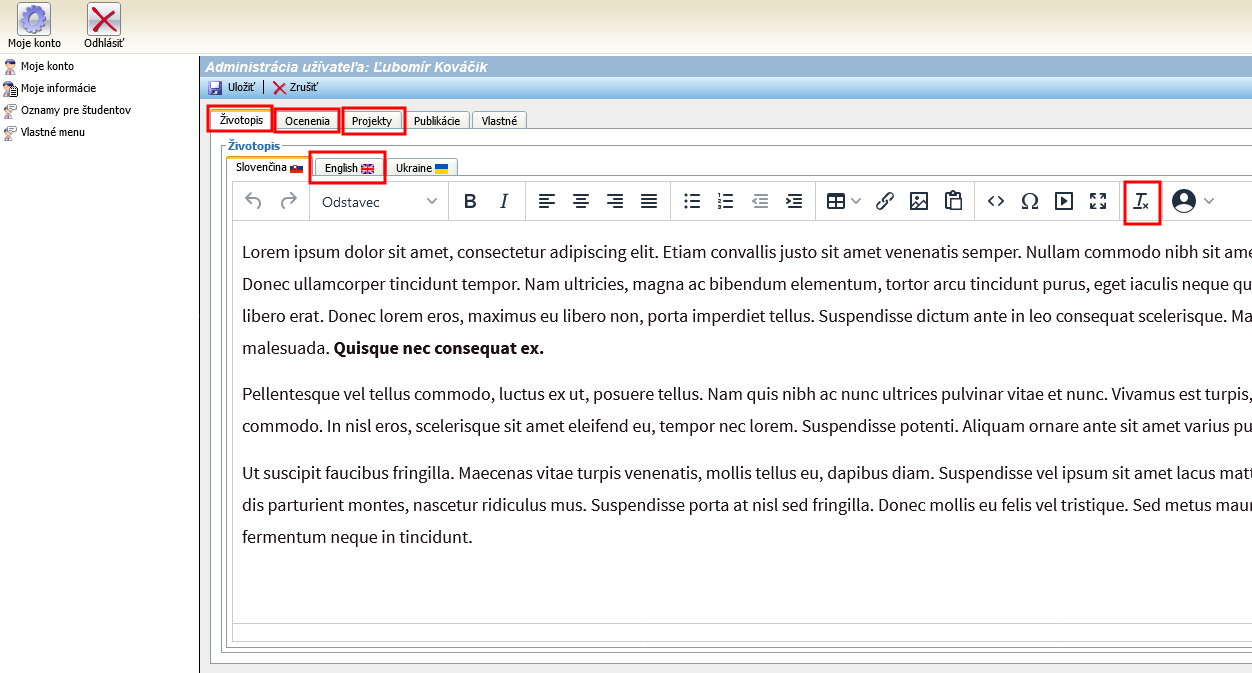The height and width of the screenshot is (673, 1252).
Task: Insert a special character (omega)
Action: point(1030,201)
